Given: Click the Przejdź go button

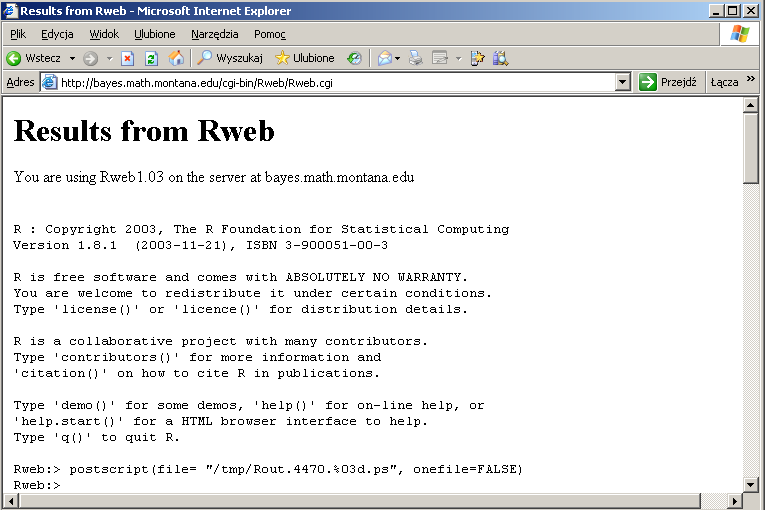Looking at the screenshot, I should pos(668,82).
